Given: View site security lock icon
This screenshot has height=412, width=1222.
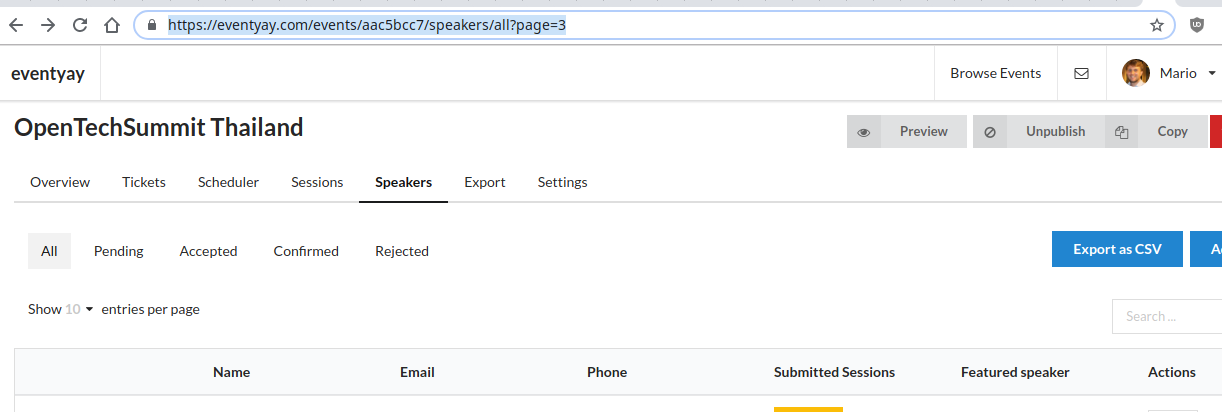Looking at the screenshot, I should point(151,25).
